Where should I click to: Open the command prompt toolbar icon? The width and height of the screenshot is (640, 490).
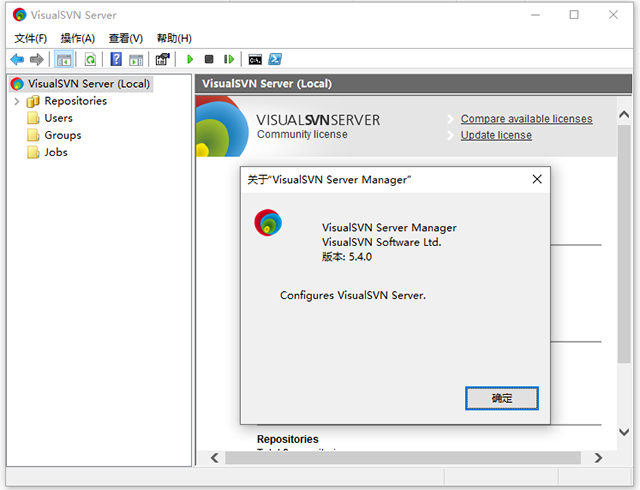[255, 60]
